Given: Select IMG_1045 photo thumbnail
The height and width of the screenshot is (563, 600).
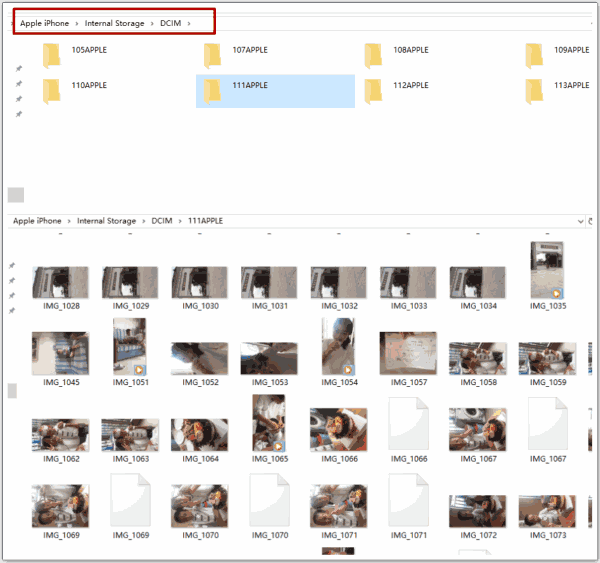Looking at the screenshot, I should coord(60,353).
